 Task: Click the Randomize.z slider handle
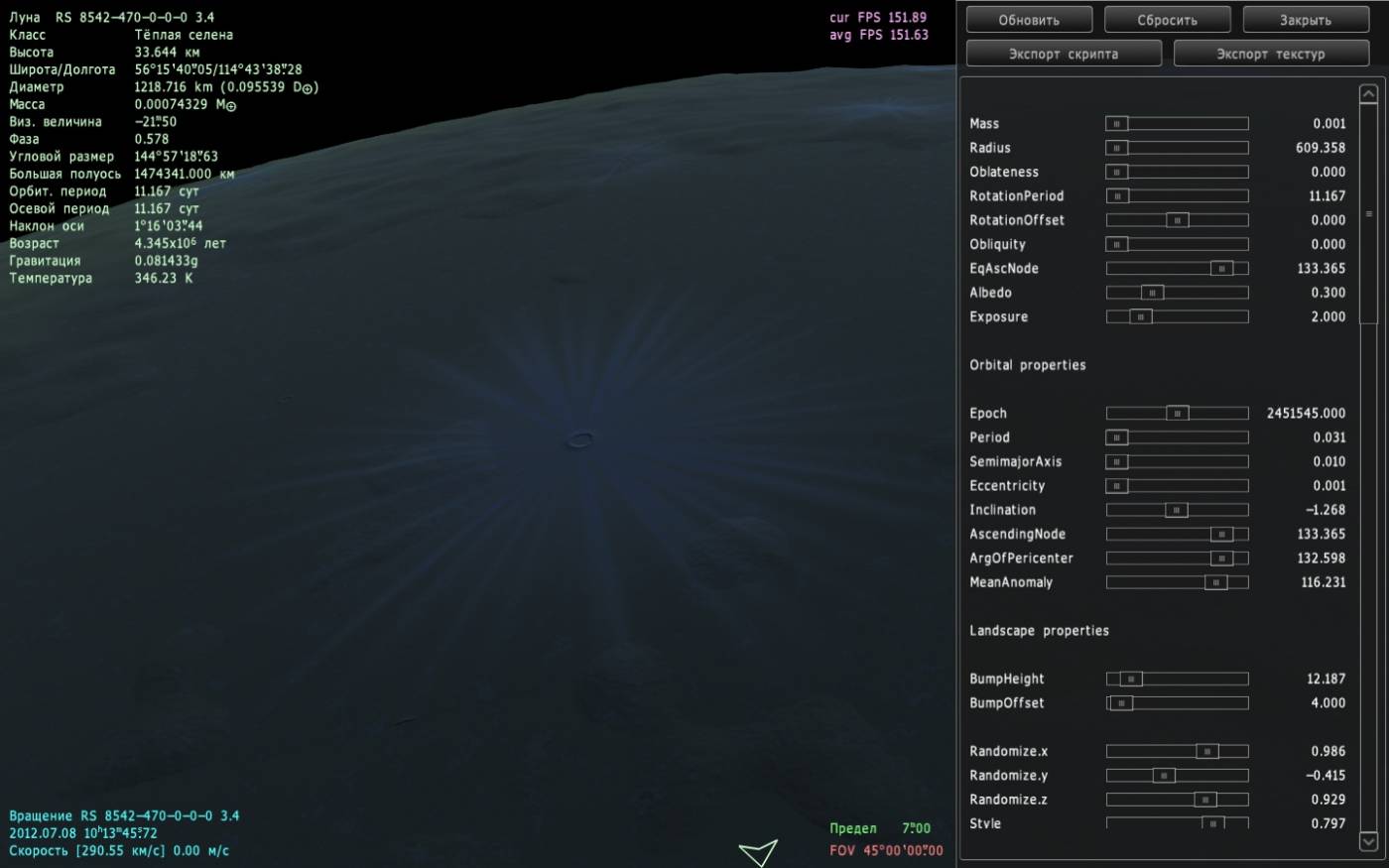pyautogui.click(x=1205, y=800)
